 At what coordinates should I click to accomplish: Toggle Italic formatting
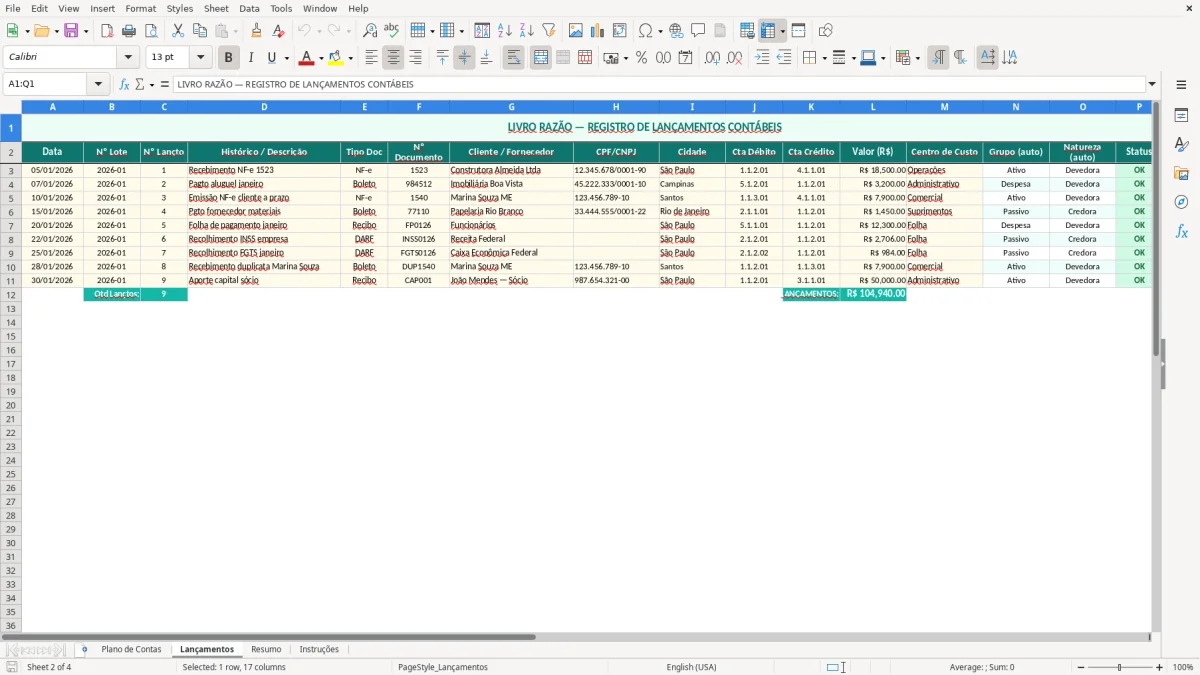[251, 58]
